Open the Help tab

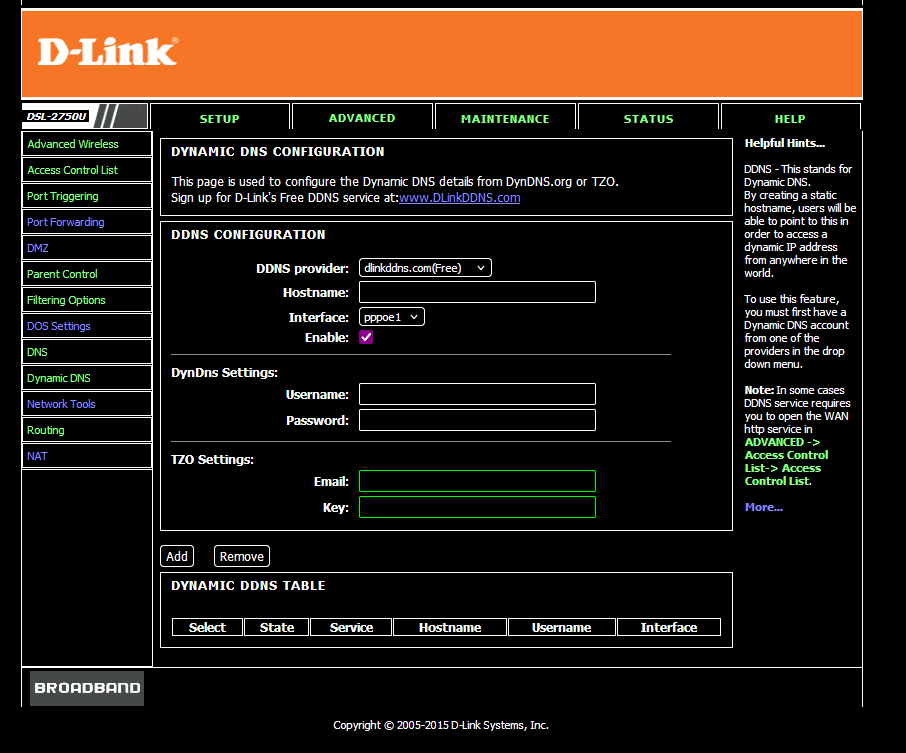[789, 119]
